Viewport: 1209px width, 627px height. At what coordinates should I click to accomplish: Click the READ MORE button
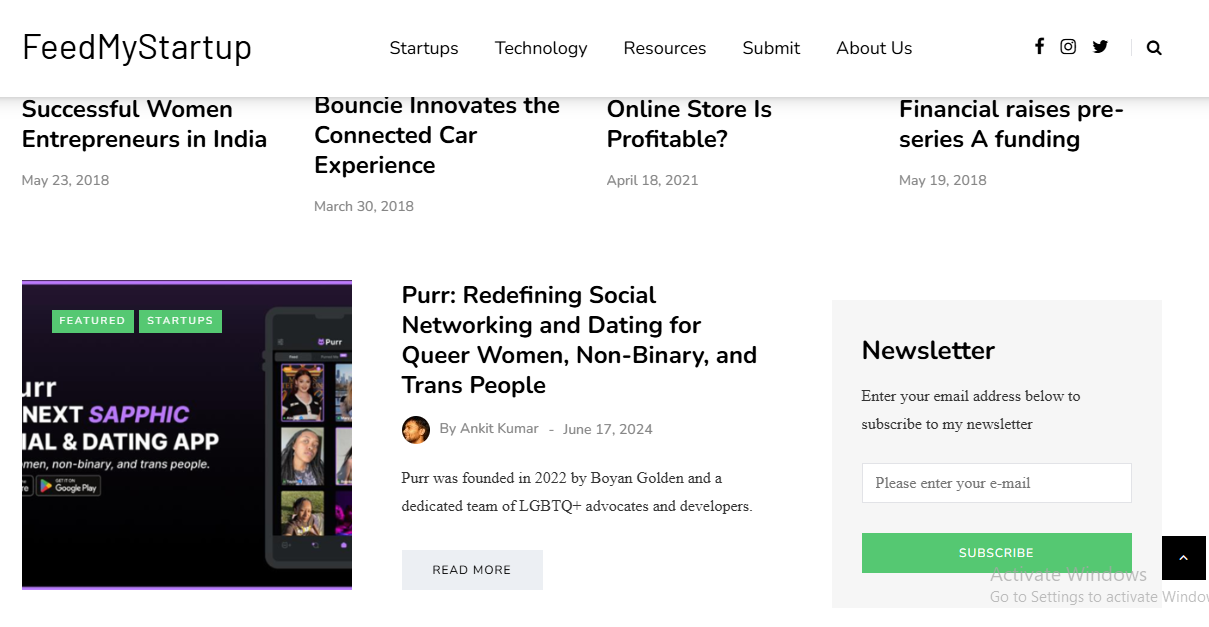(x=472, y=570)
